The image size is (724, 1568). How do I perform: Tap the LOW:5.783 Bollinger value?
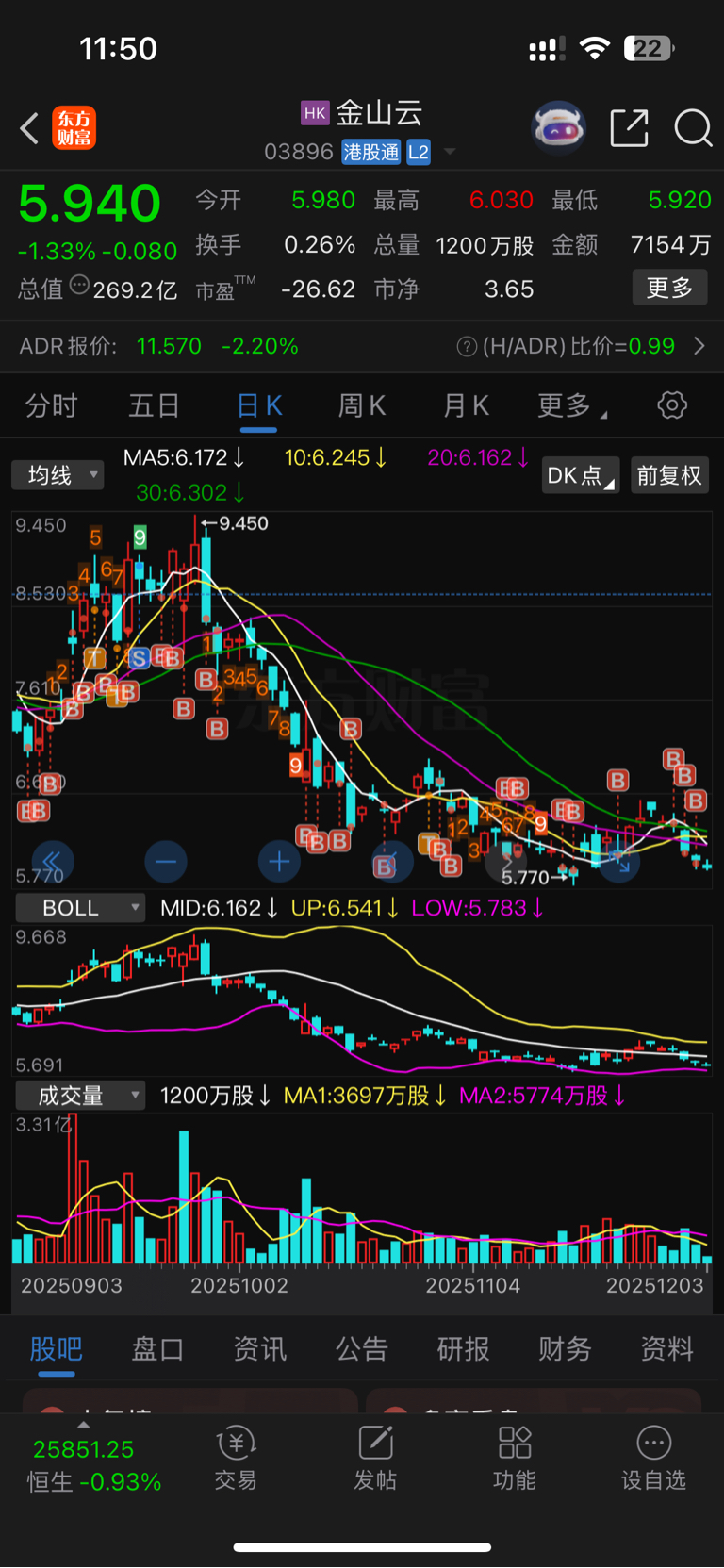coord(478,908)
